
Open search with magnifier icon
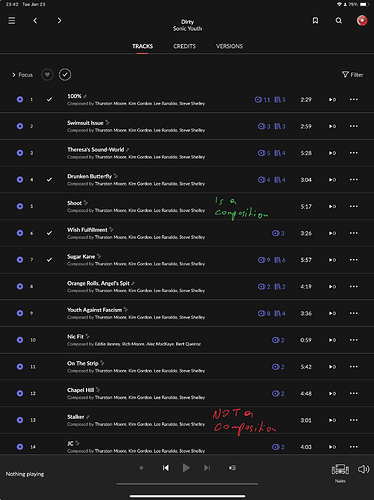pyautogui.click(x=339, y=21)
